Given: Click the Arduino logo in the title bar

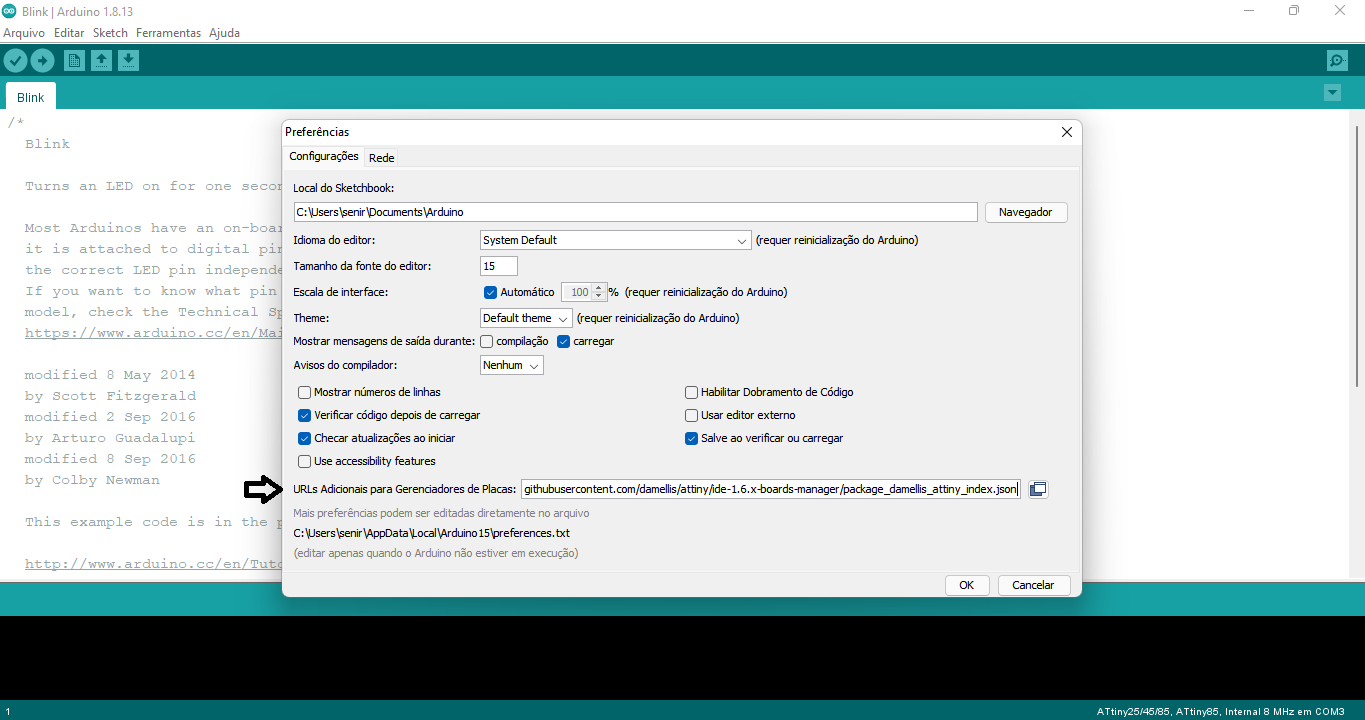Looking at the screenshot, I should [x=10, y=10].
